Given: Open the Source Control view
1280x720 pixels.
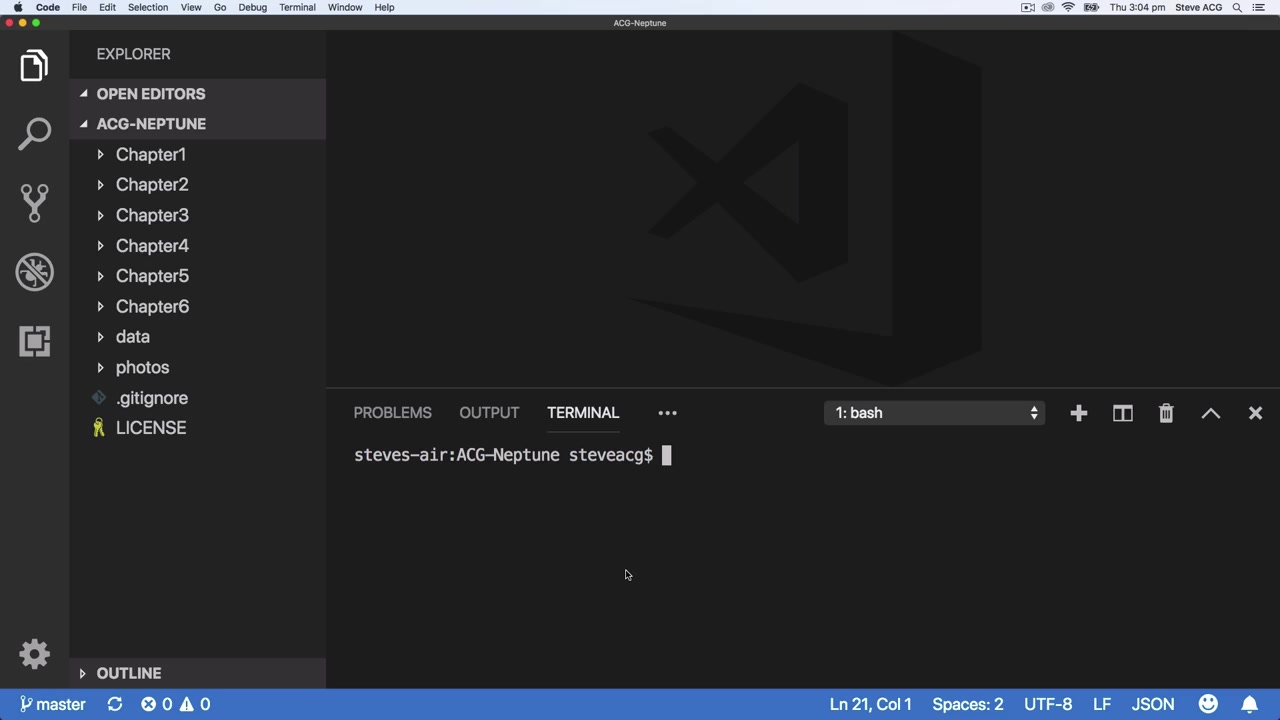Looking at the screenshot, I should tap(34, 203).
